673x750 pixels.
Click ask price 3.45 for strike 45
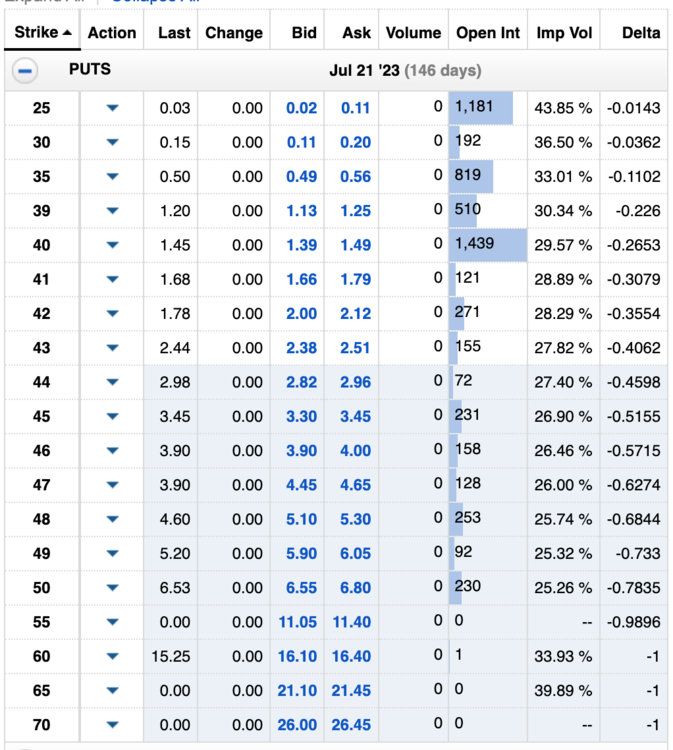coord(355,417)
